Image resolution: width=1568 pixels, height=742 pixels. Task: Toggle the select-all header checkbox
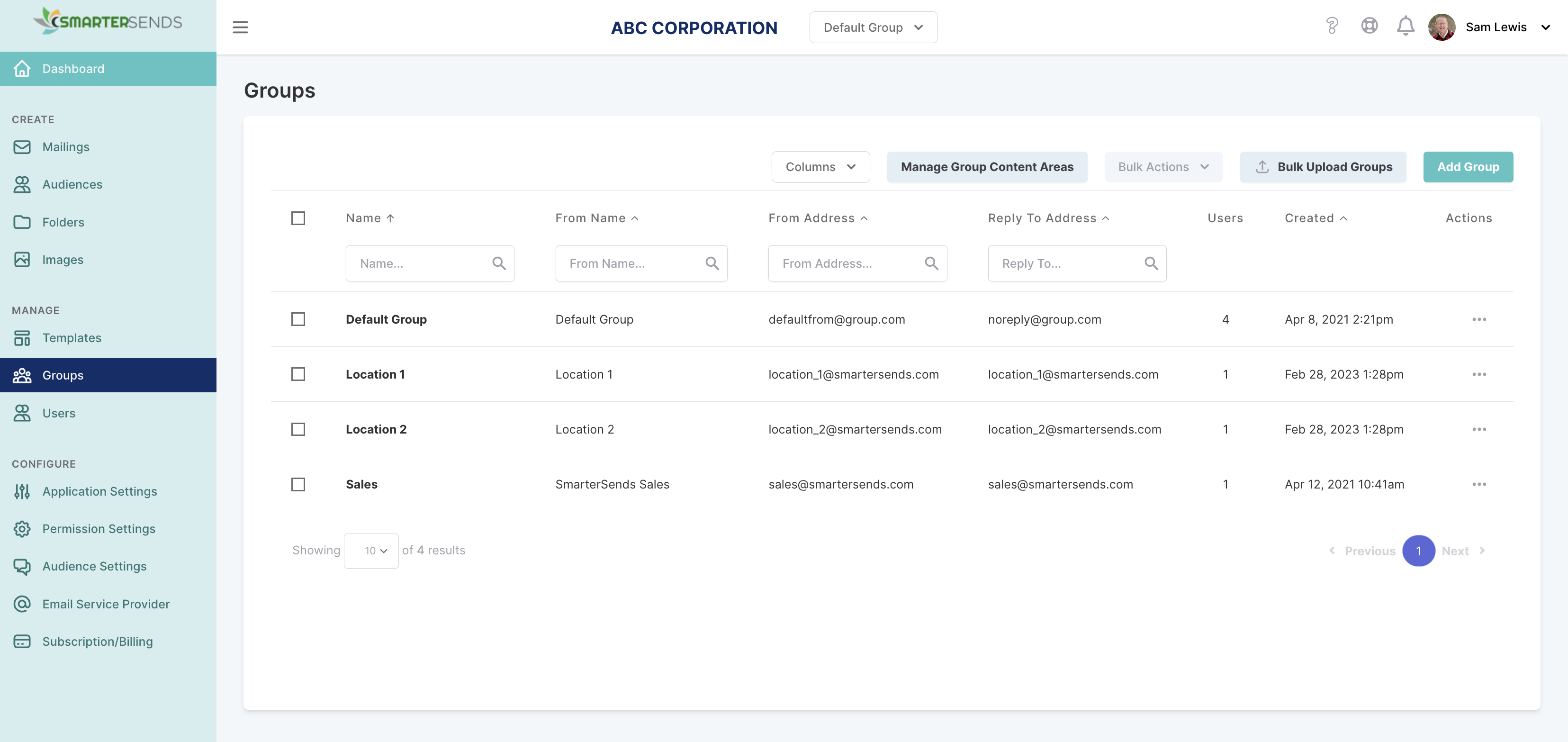point(298,218)
